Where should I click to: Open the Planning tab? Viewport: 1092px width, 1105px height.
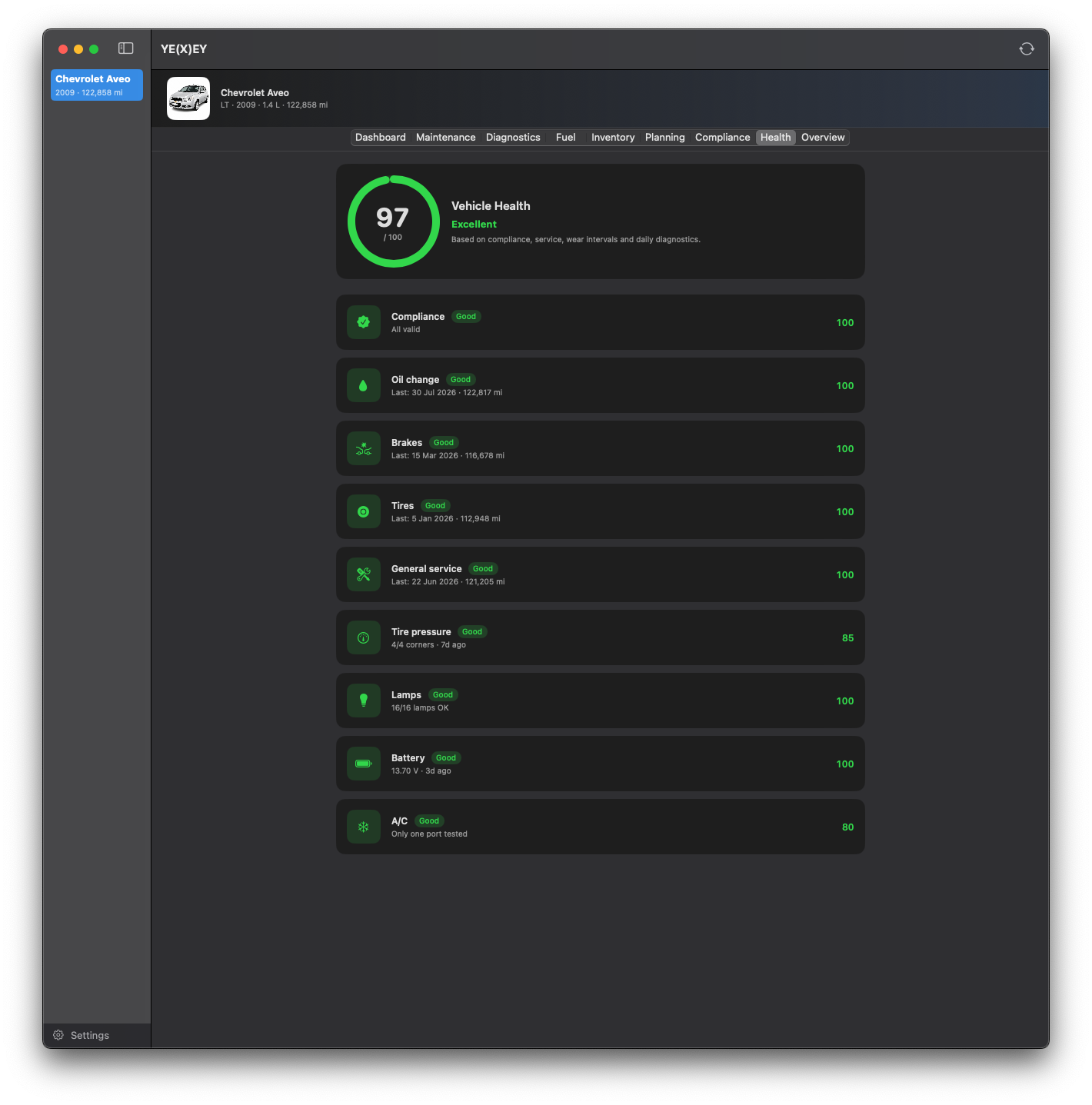(x=665, y=138)
